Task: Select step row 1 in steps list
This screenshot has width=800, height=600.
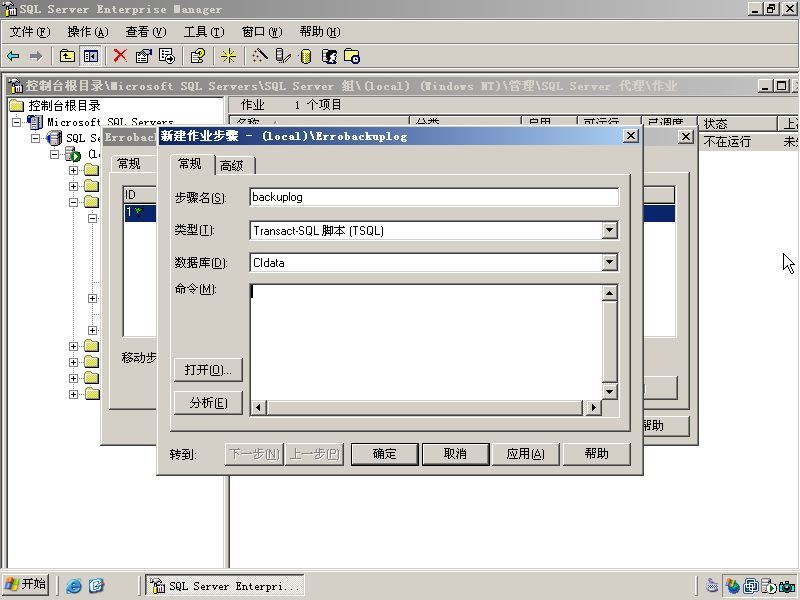Action: pyautogui.click(x=140, y=212)
